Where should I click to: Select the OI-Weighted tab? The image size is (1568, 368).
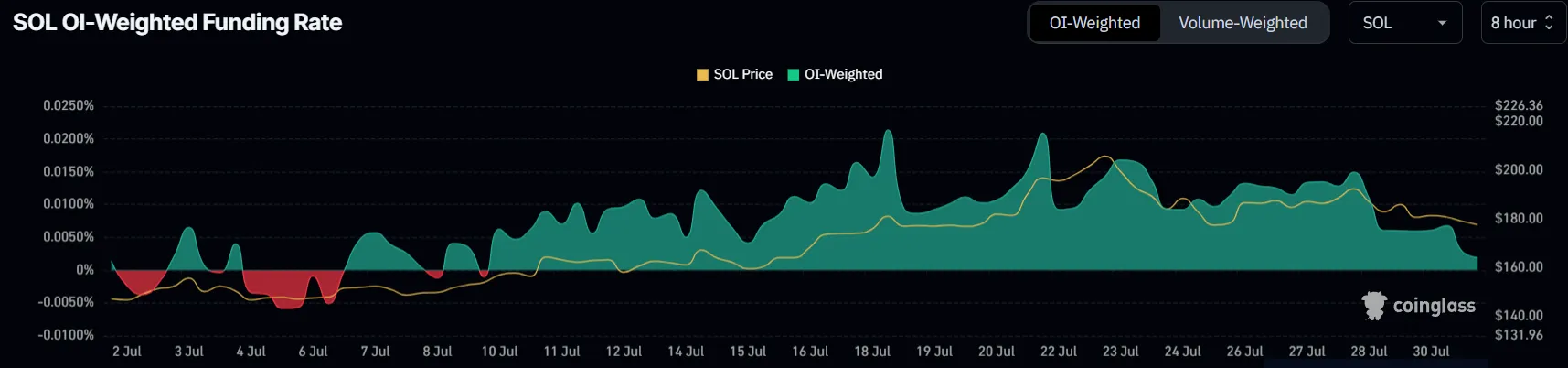point(1094,23)
